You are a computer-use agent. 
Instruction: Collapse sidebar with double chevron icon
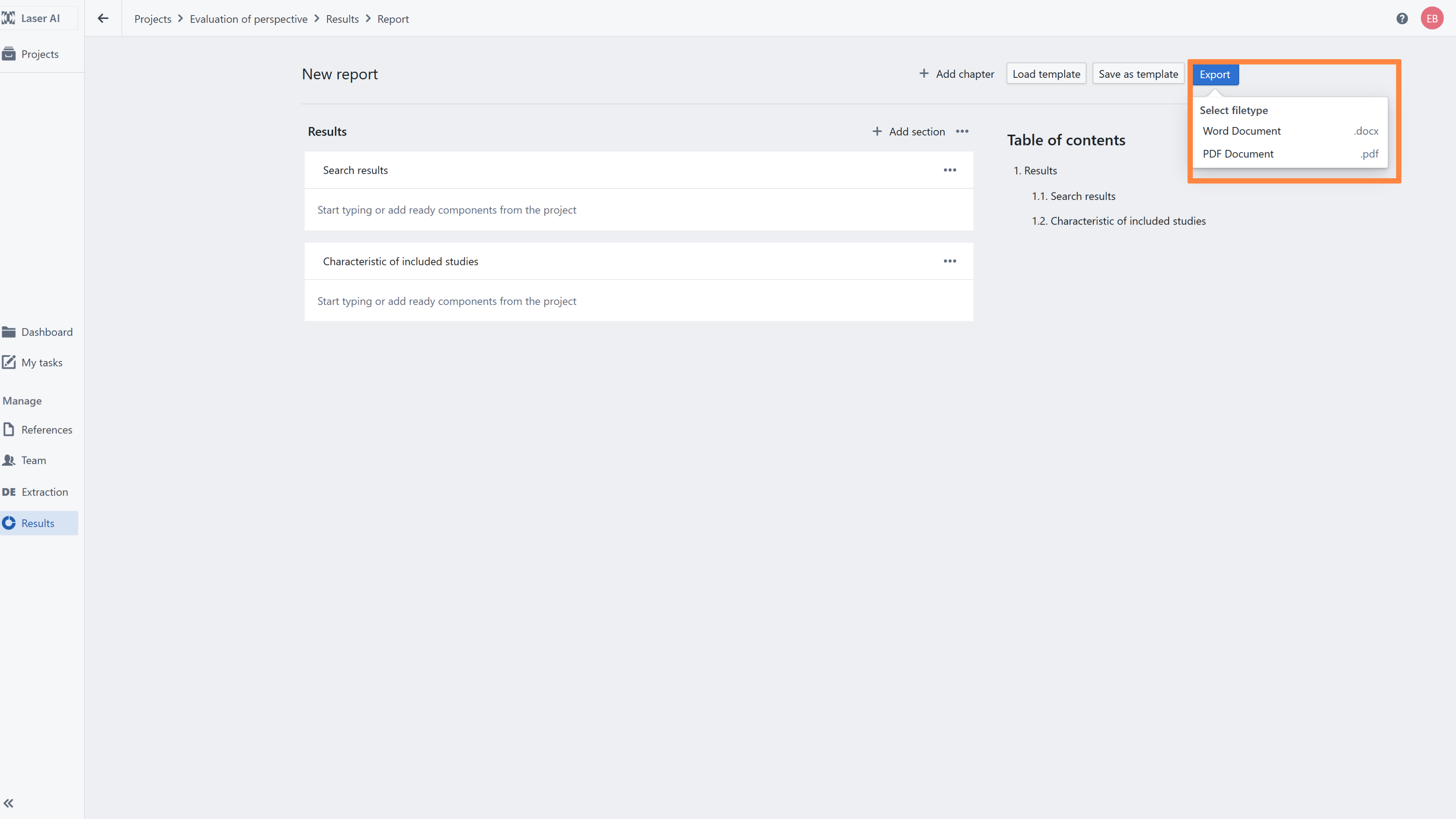tap(8, 803)
